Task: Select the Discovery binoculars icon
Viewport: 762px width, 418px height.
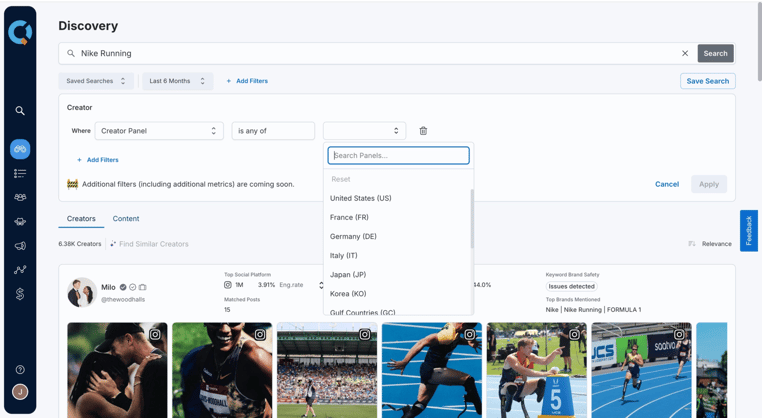Action: click(20, 149)
